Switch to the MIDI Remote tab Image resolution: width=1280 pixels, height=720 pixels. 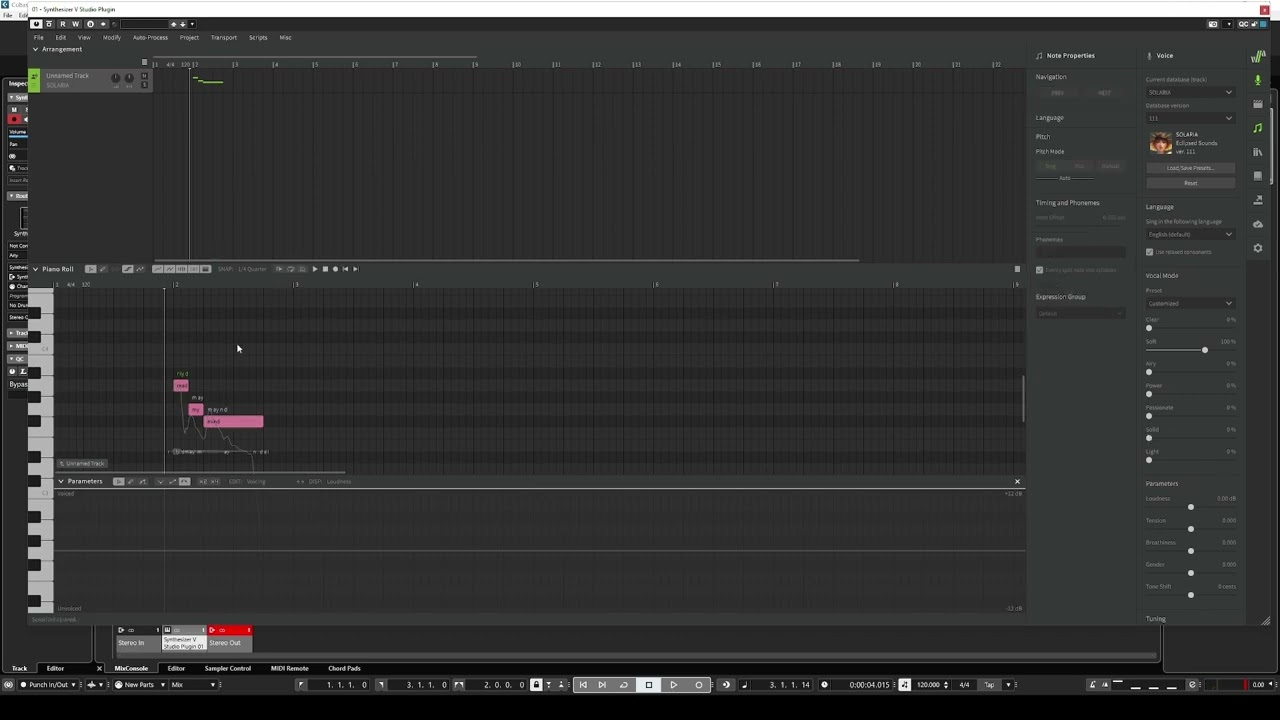click(290, 668)
